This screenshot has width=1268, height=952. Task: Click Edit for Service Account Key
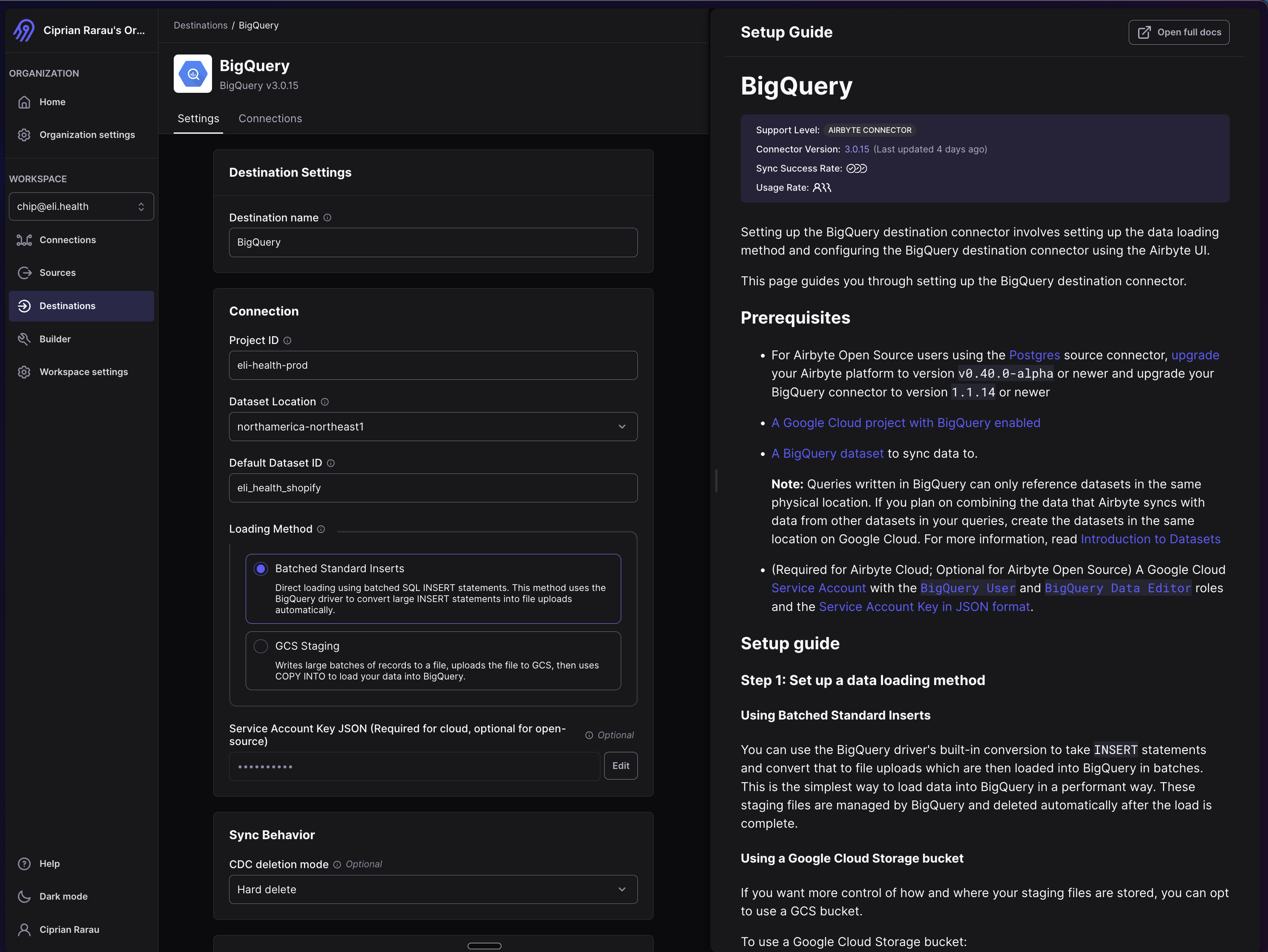coord(620,766)
